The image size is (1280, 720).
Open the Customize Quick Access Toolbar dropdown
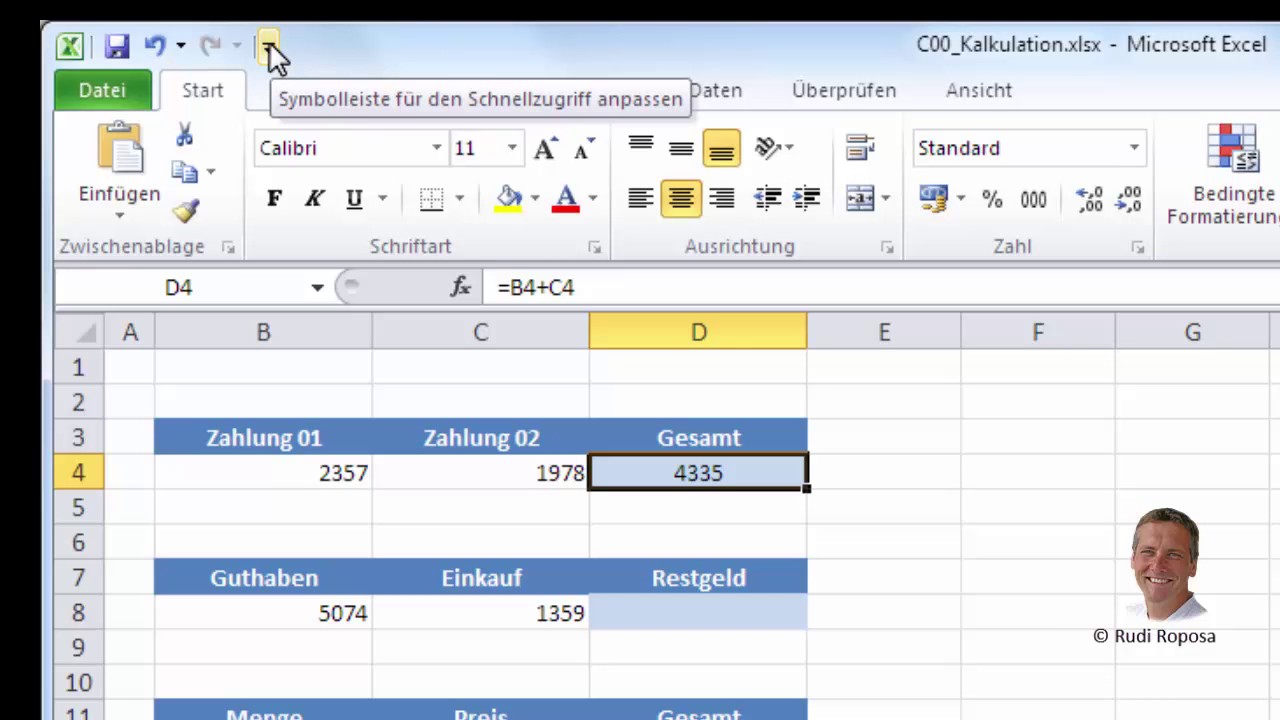coord(268,46)
